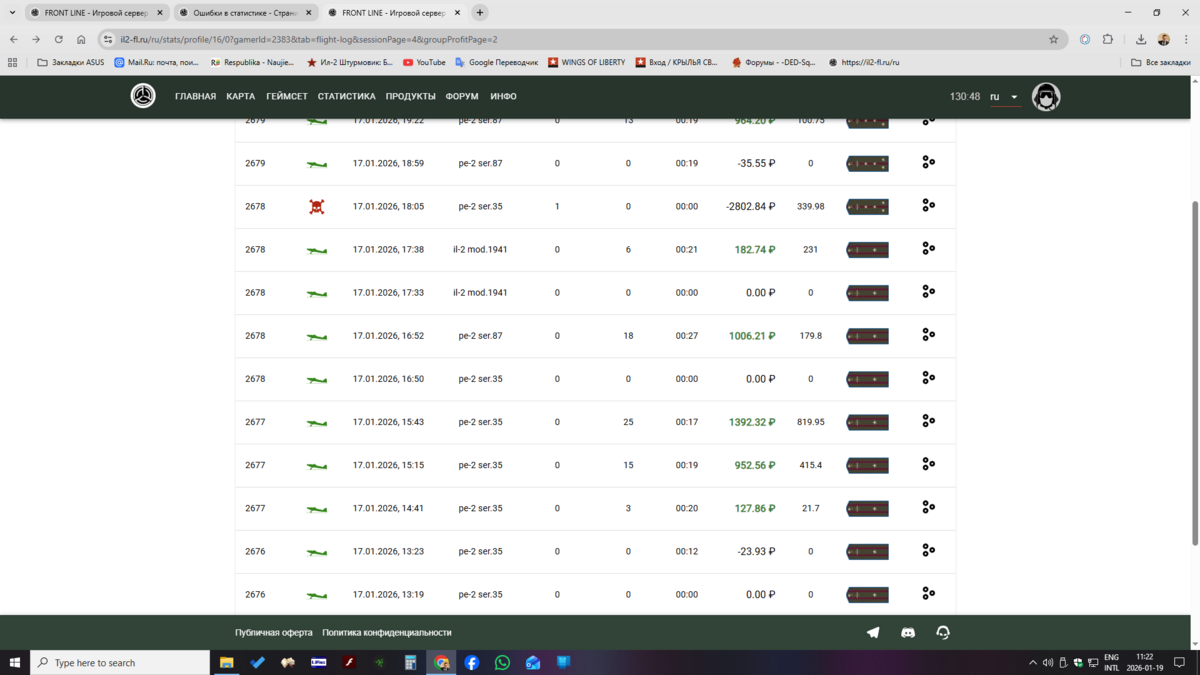Viewport: 1200px width, 675px height.
Task: Click the support headset icon in footer
Action: click(x=942, y=633)
